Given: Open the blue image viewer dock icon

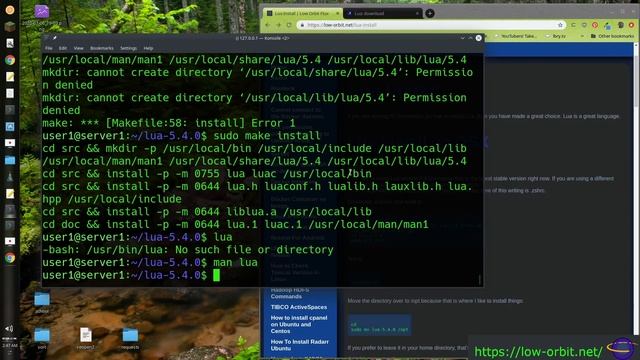Looking at the screenshot, I should 10,127.
